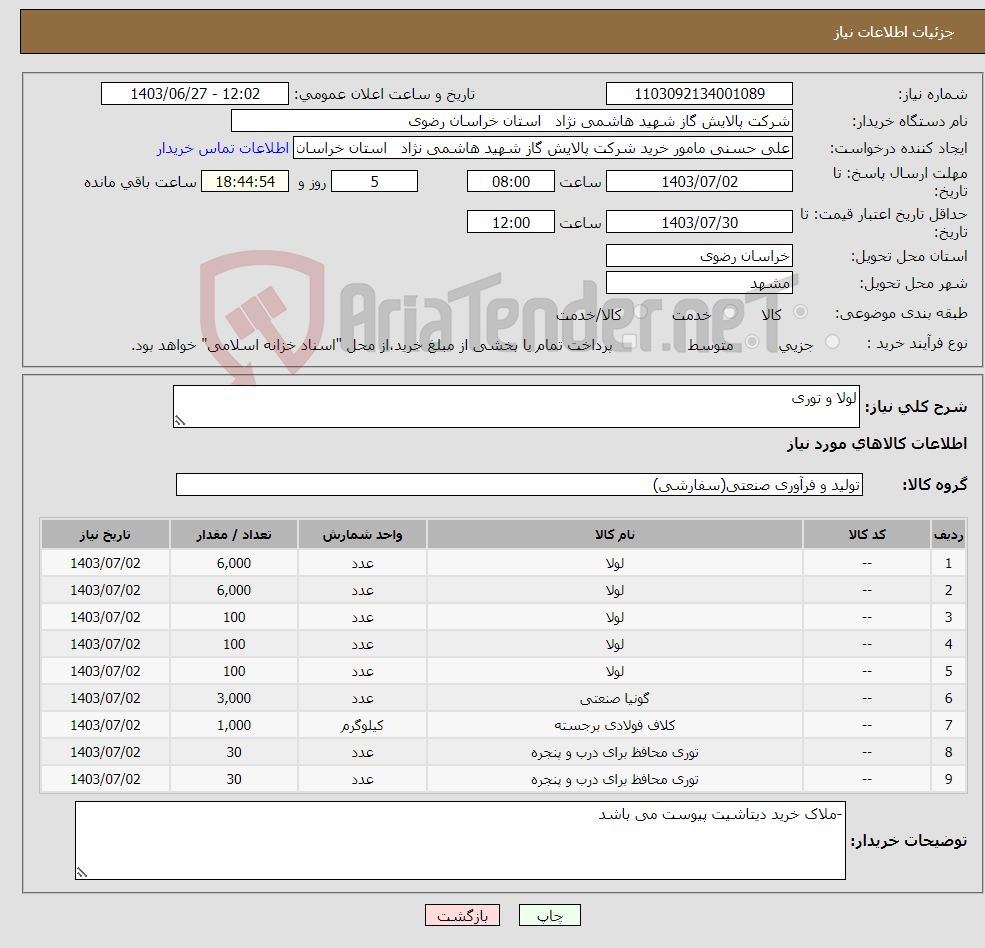Image resolution: width=985 pixels, height=948 pixels.
Task: Click the response deadline time 08:00 field
Action: (511, 182)
